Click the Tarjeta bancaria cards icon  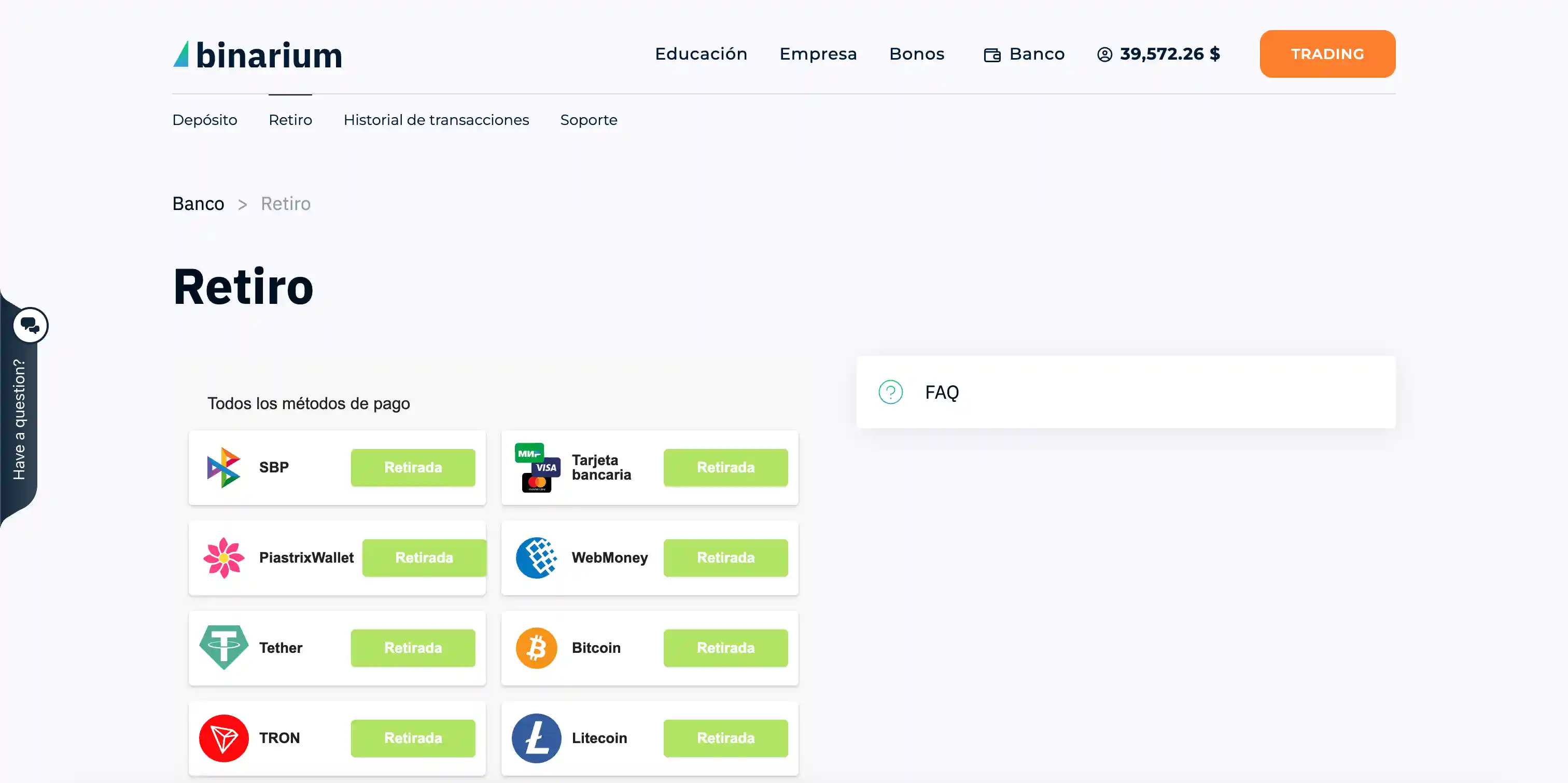point(537,468)
